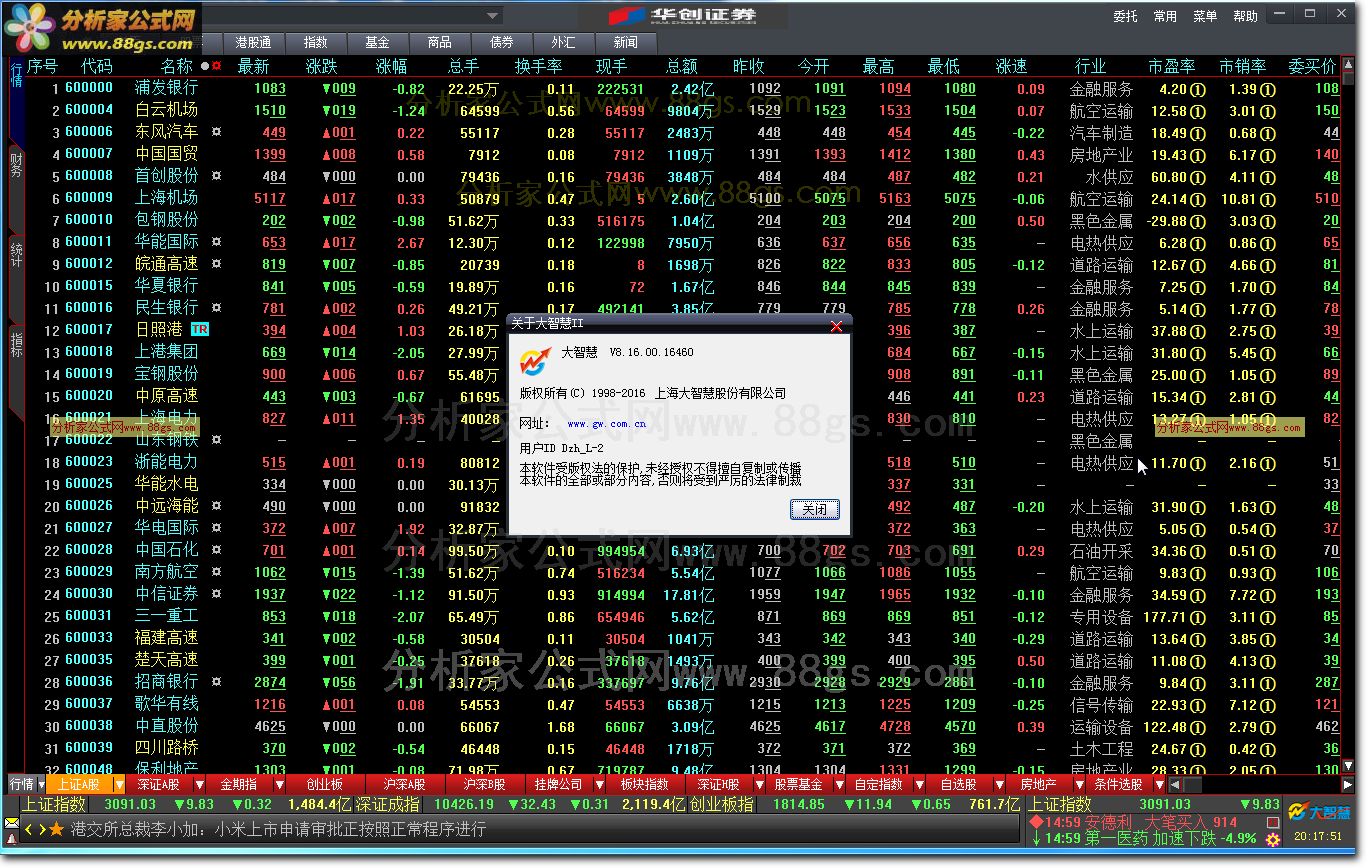Sort by the 市盈率 column header

click(1171, 66)
